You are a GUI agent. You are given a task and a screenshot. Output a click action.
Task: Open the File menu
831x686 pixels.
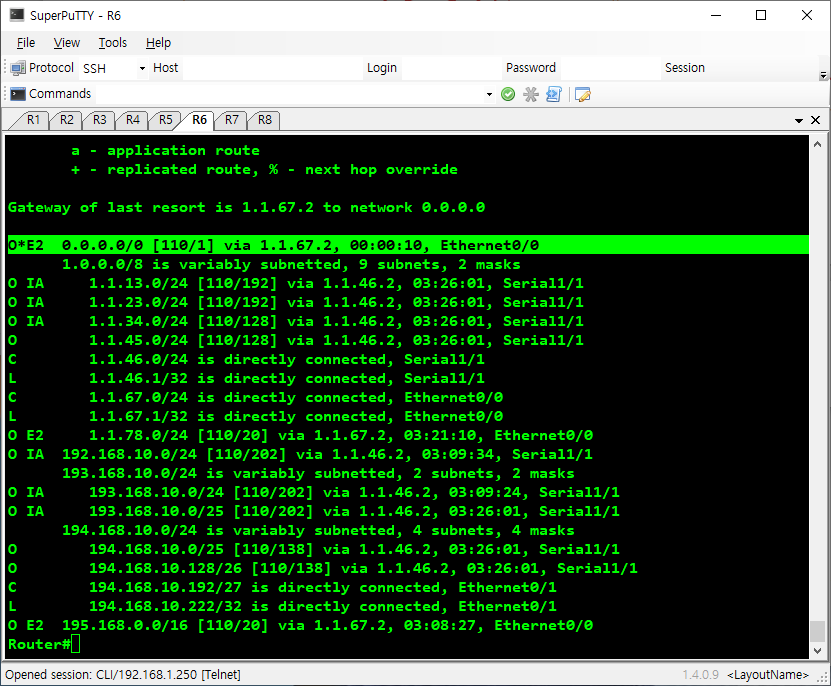(x=26, y=42)
